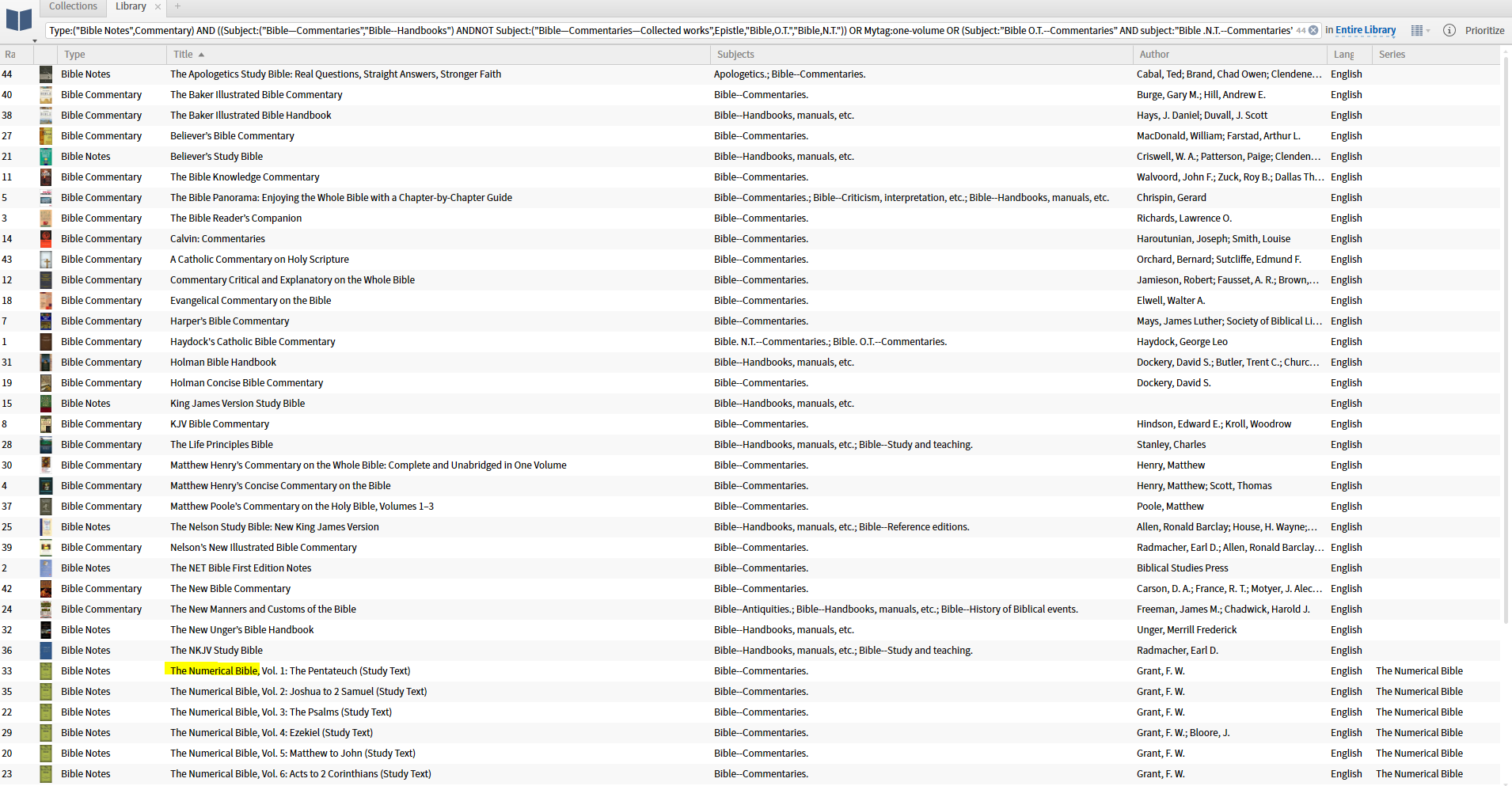Open the resource information panel icon
The height and width of the screenshot is (786, 1512).
coord(1449,31)
